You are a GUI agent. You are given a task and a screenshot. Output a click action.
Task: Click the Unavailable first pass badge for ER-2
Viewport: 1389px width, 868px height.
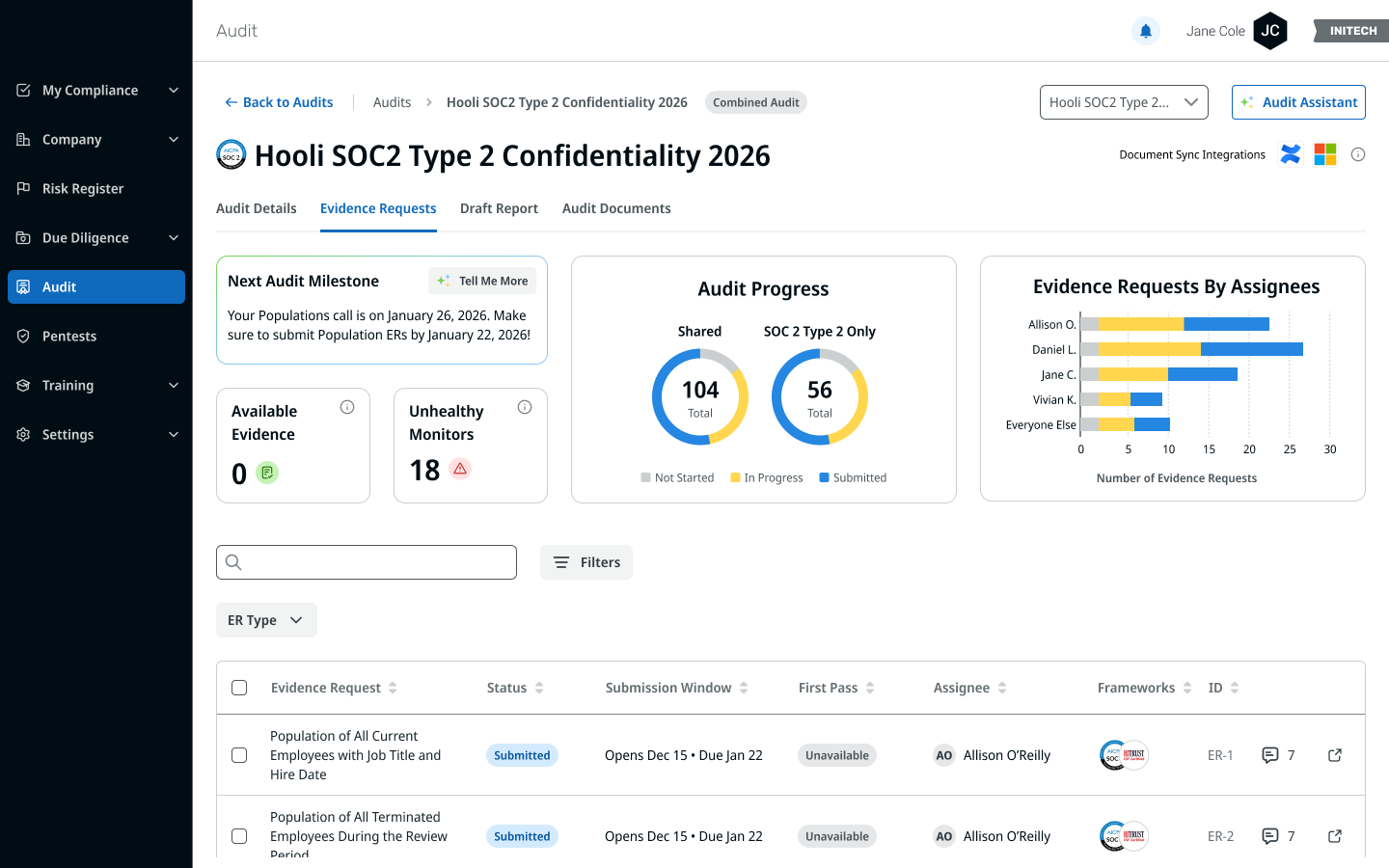837,836
